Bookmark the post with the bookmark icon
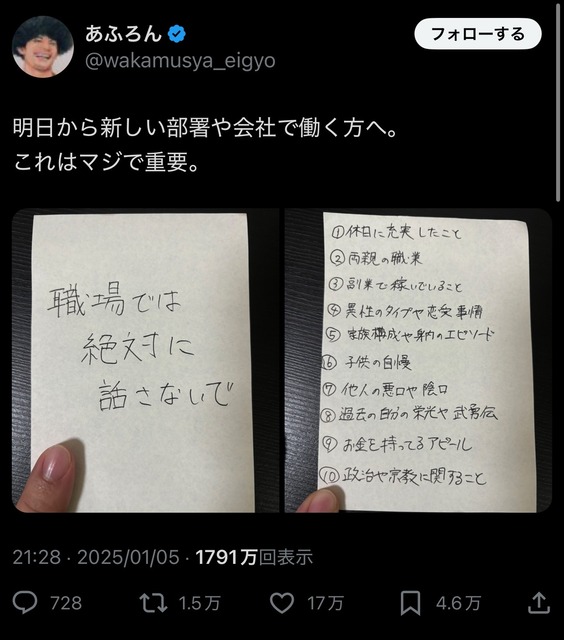The width and height of the screenshot is (564, 640). pos(410,603)
